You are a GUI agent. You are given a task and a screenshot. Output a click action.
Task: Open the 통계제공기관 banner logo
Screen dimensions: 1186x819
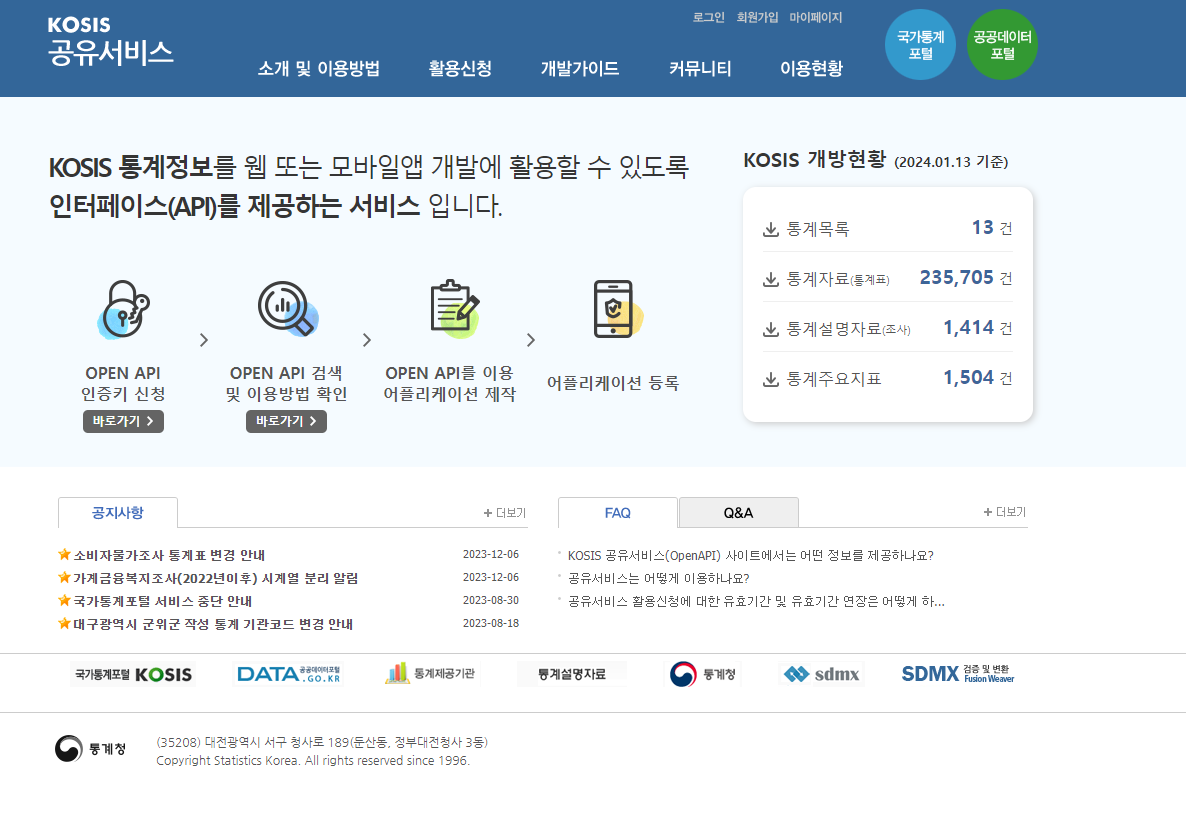click(430, 673)
